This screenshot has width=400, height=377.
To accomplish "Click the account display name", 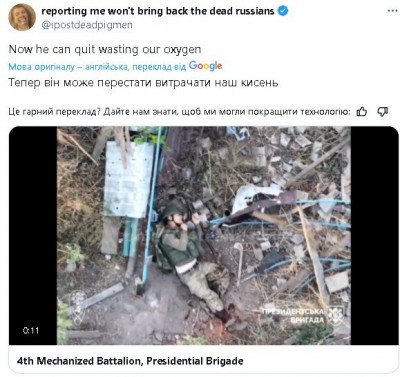I will coord(158,11).
